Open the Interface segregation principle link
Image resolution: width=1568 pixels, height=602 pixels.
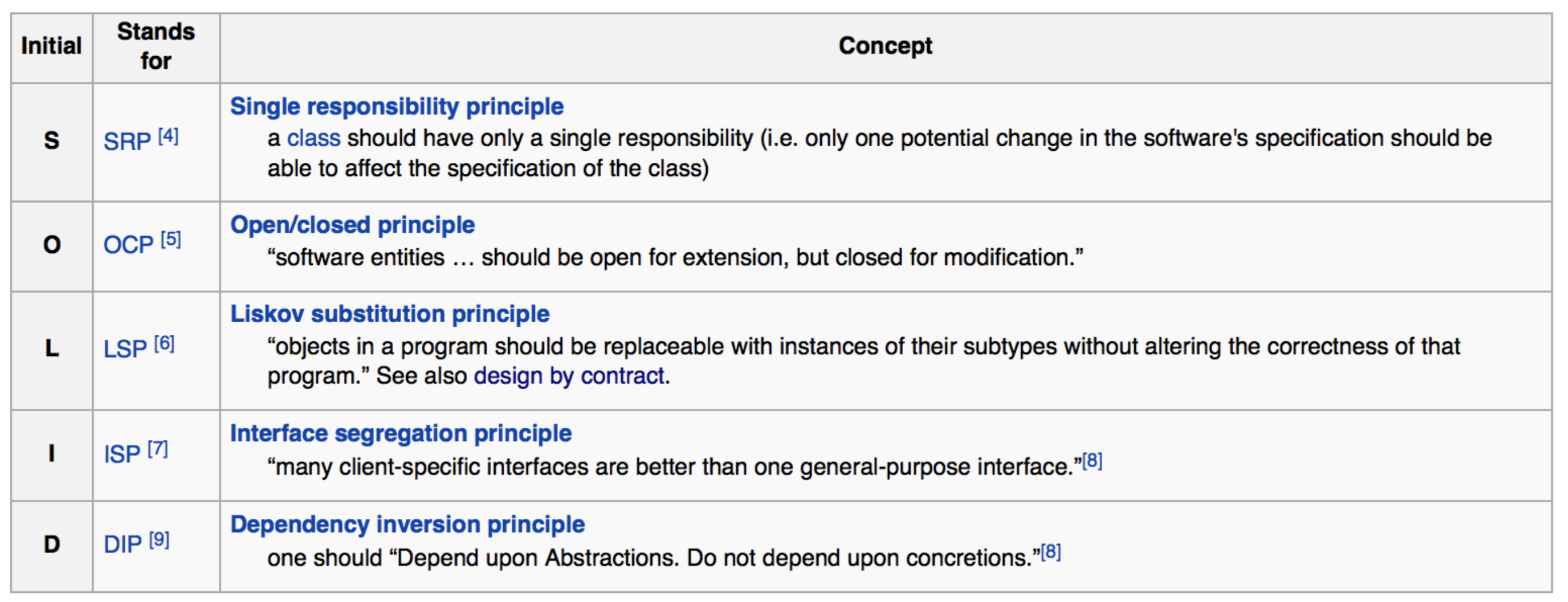(401, 433)
